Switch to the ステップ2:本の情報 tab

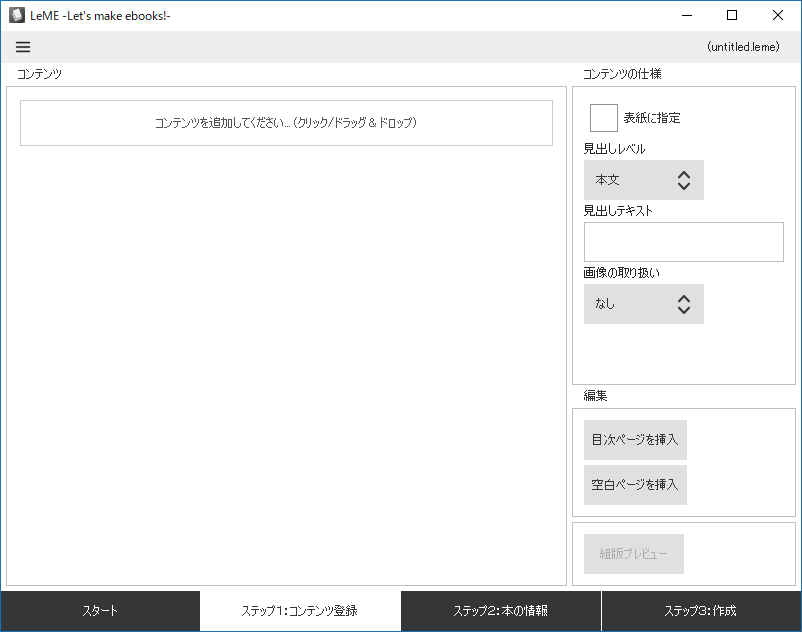500,610
